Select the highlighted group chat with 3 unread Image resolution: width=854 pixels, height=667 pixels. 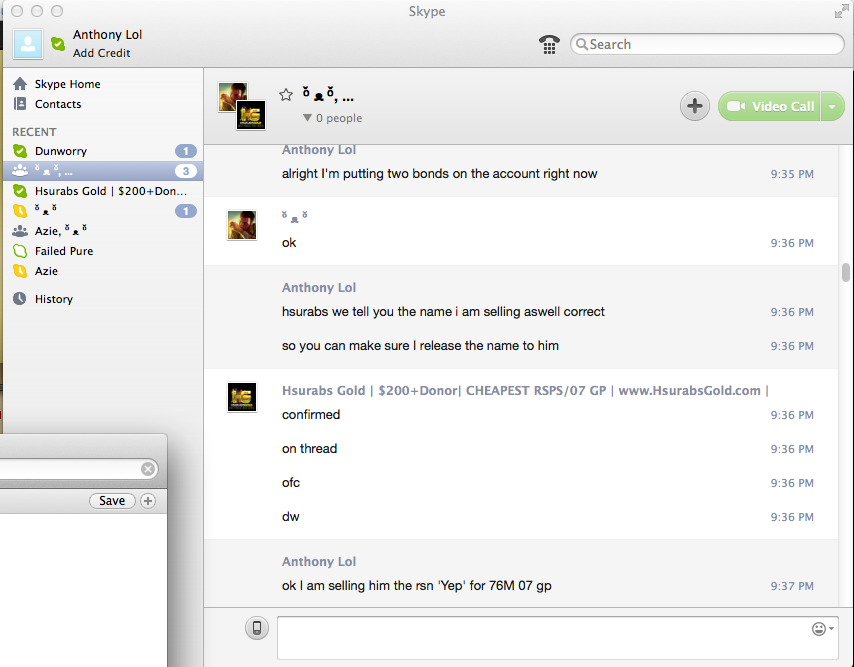pos(103,171)
